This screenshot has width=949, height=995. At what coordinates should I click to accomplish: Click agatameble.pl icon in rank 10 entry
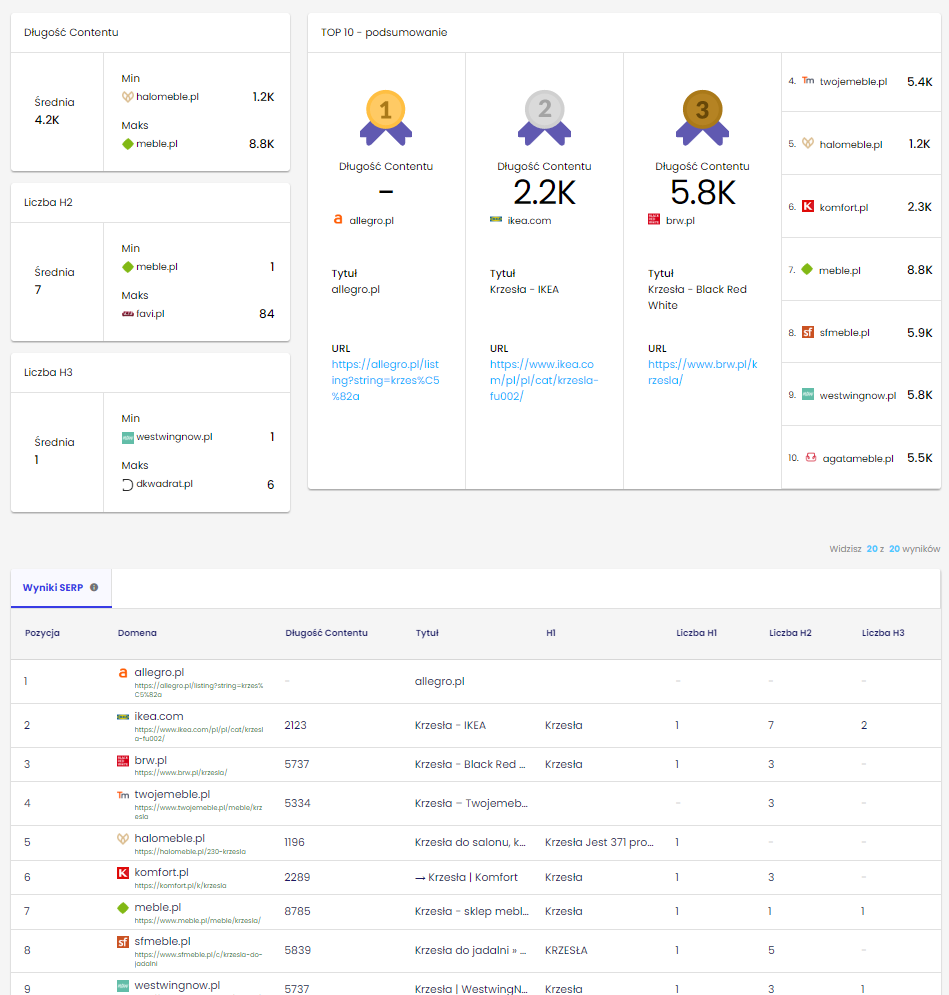click(x=811, y=458)
